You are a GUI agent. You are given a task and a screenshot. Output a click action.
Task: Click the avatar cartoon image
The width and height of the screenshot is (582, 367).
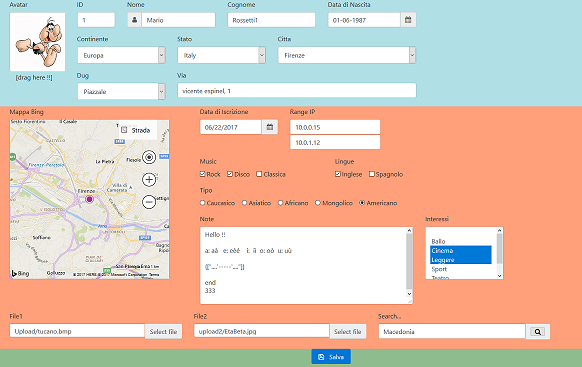pos(37,42)
